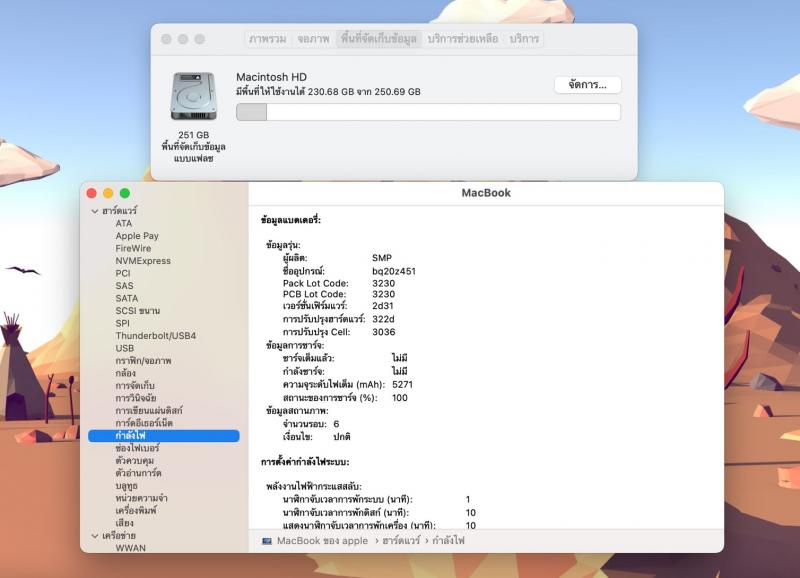
Task: Click the full charge capacity value 5271
Action: (x=403, y=385)
